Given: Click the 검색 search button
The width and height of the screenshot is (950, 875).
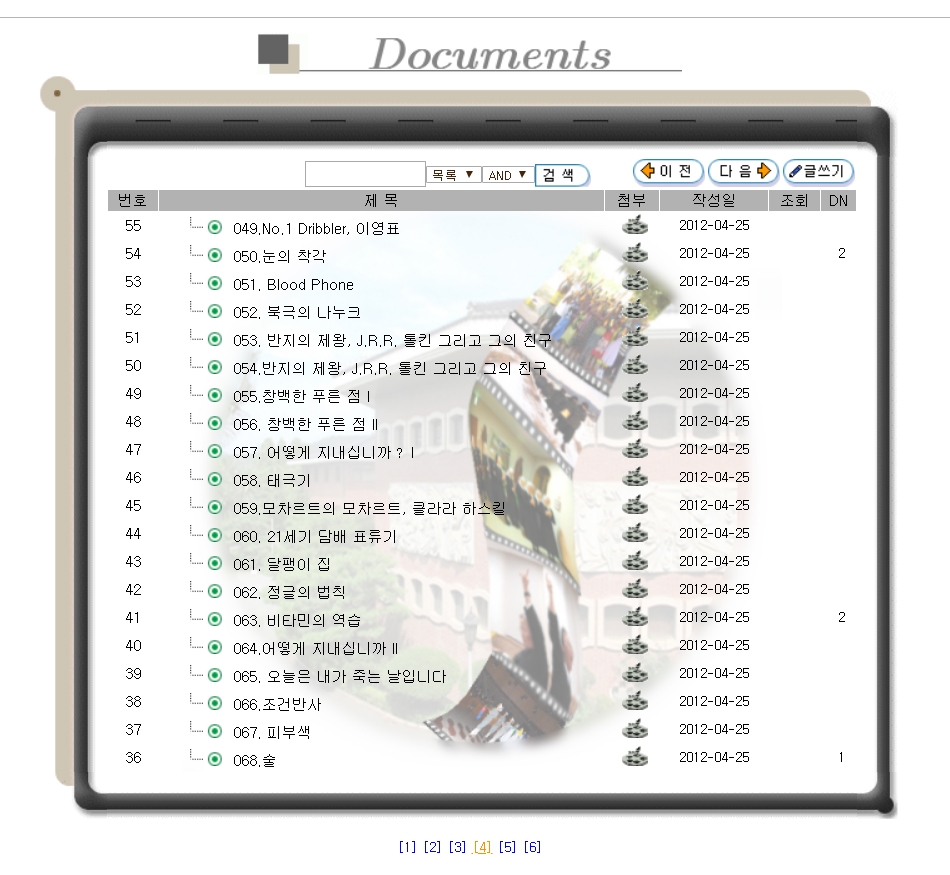Looking at the screenshot, I should (x=562, y=175).
